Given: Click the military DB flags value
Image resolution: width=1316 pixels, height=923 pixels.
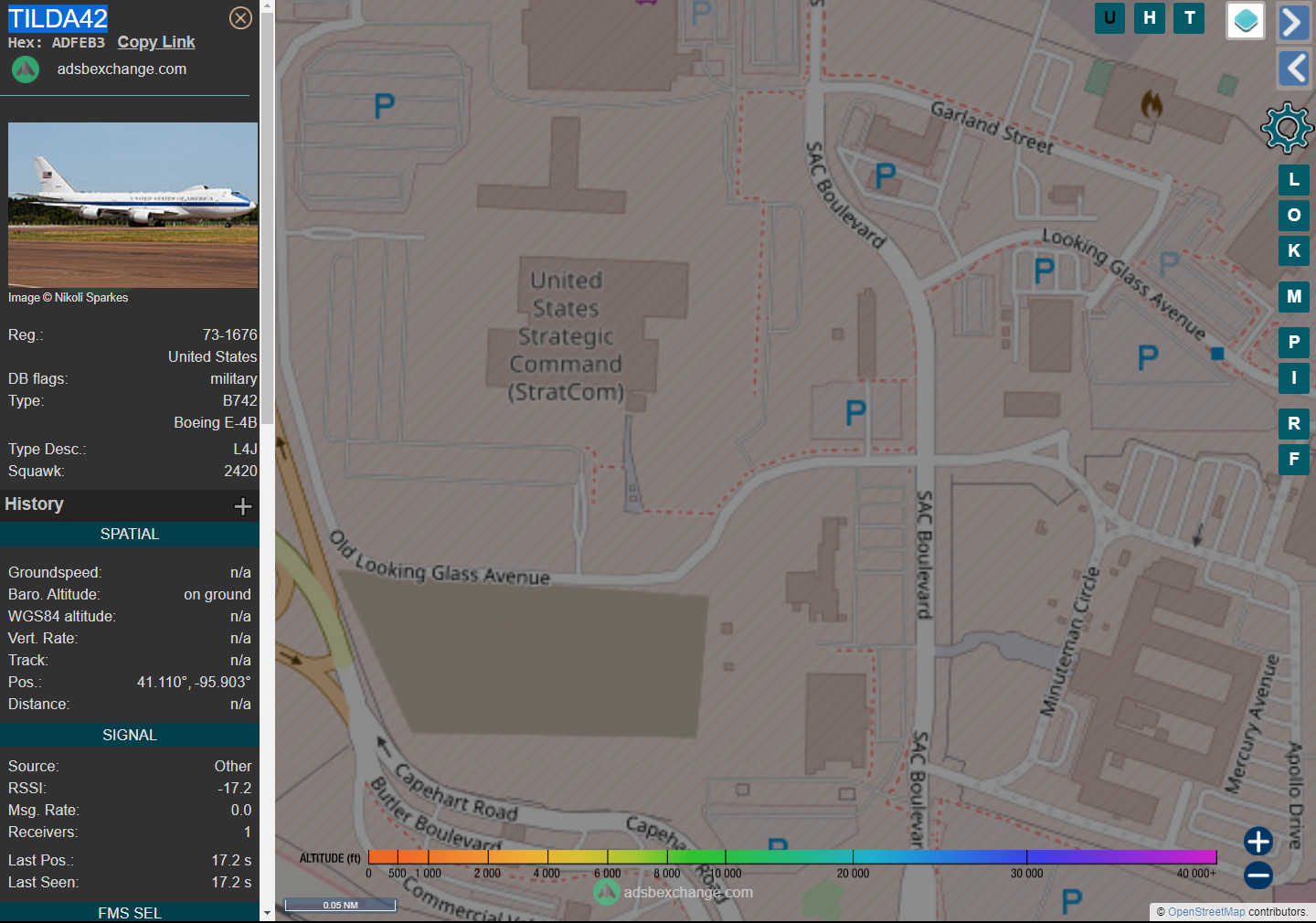Looking at the screenshot, I should [234, 379].
